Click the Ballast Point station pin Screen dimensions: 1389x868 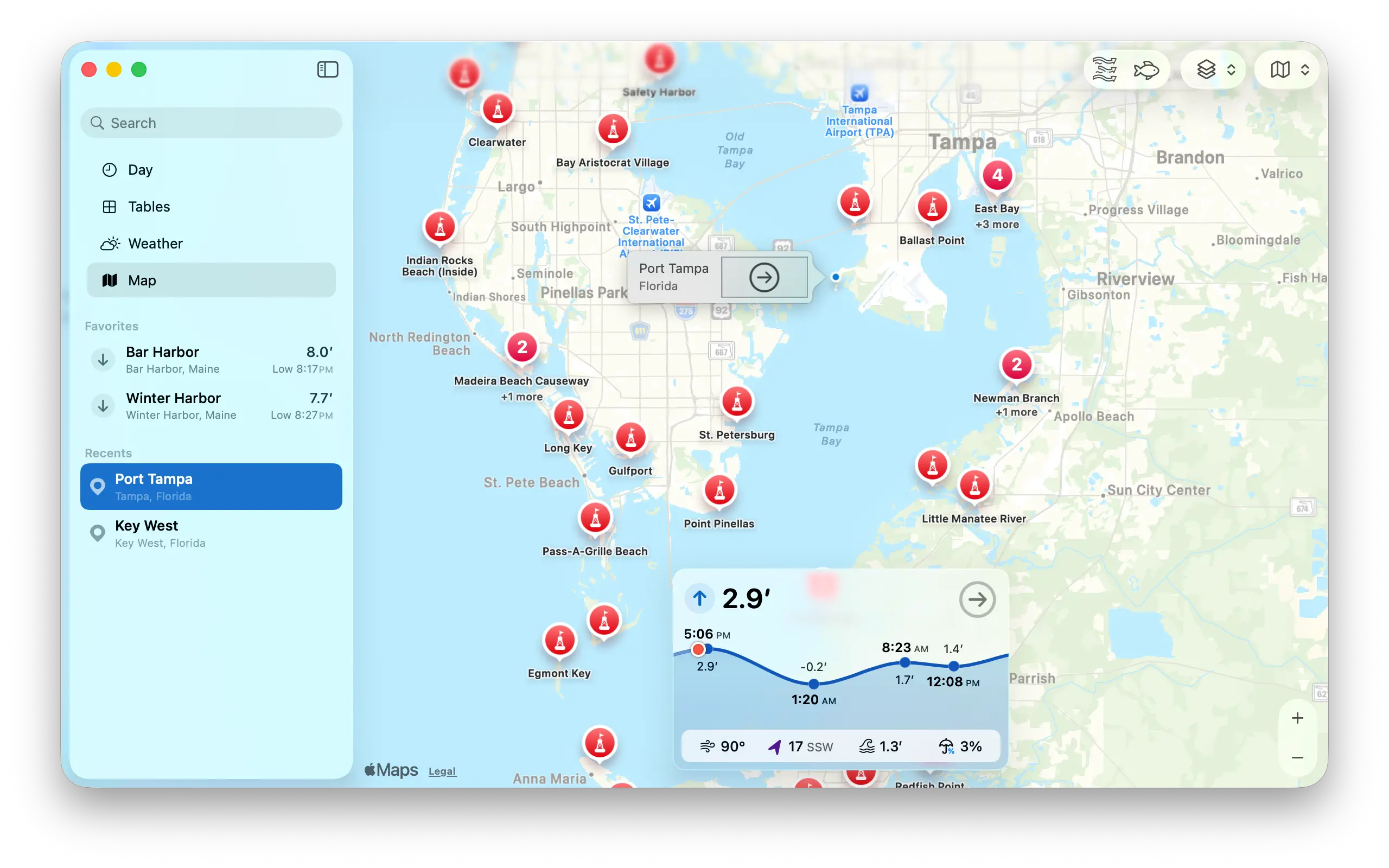(933, 207)
